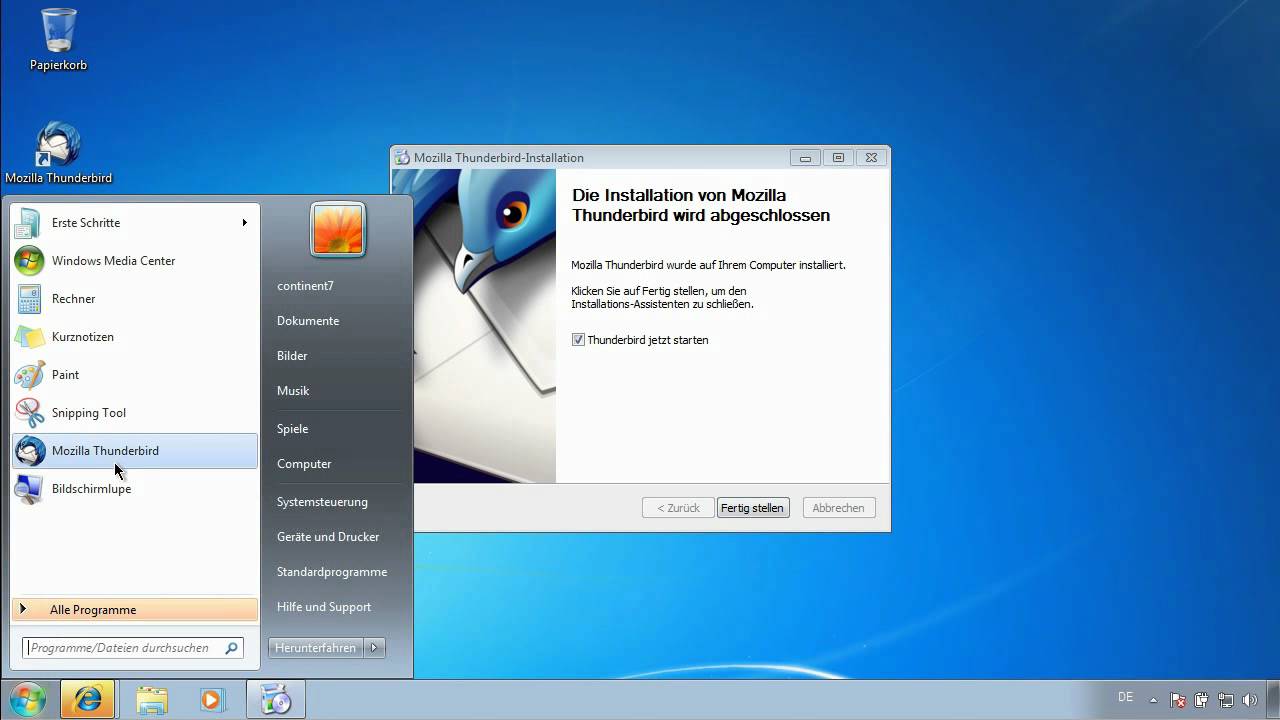The width and height of the screenshot is (1280, 720).
Task: Expand shutdown options arrow next to Herunterfahren
Action: click(x=374, y=648)
